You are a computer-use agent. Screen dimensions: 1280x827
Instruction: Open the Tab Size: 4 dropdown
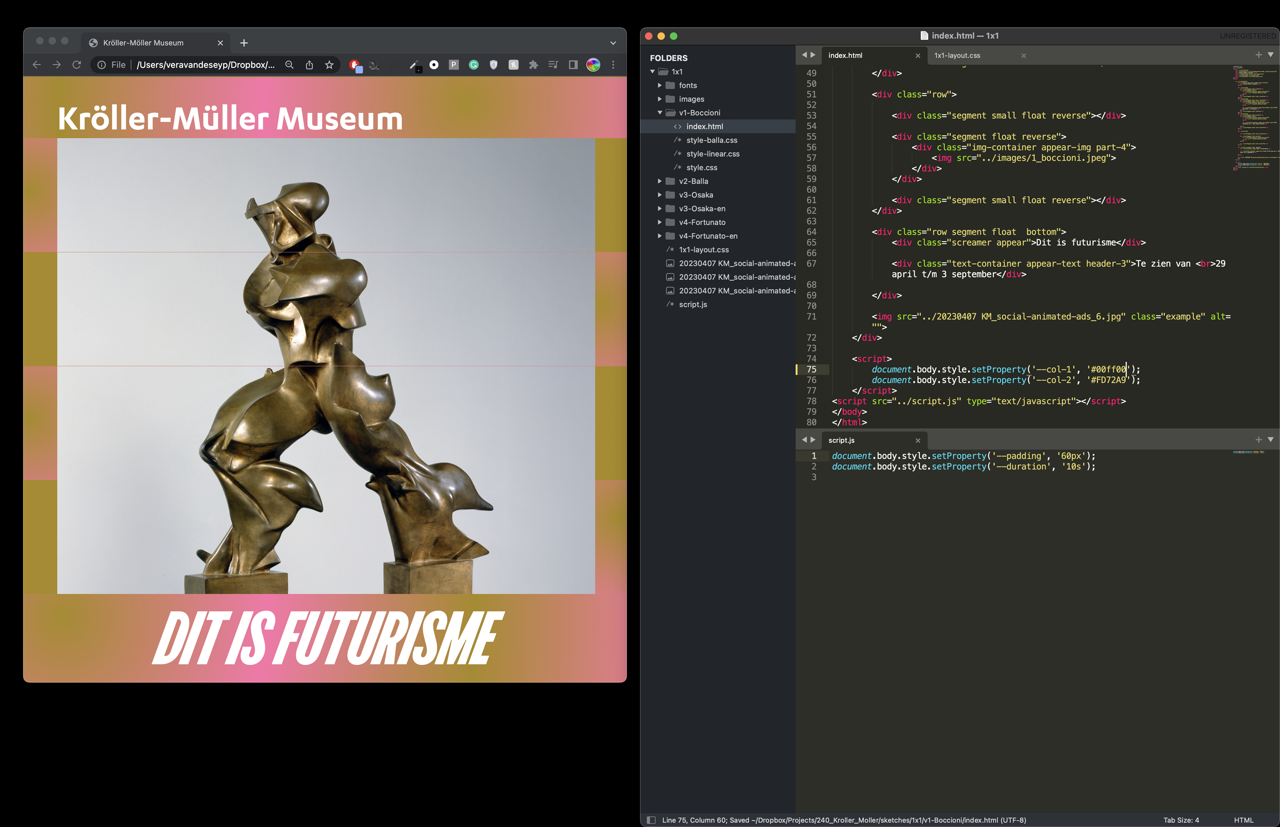click(x=1180, y=820)
